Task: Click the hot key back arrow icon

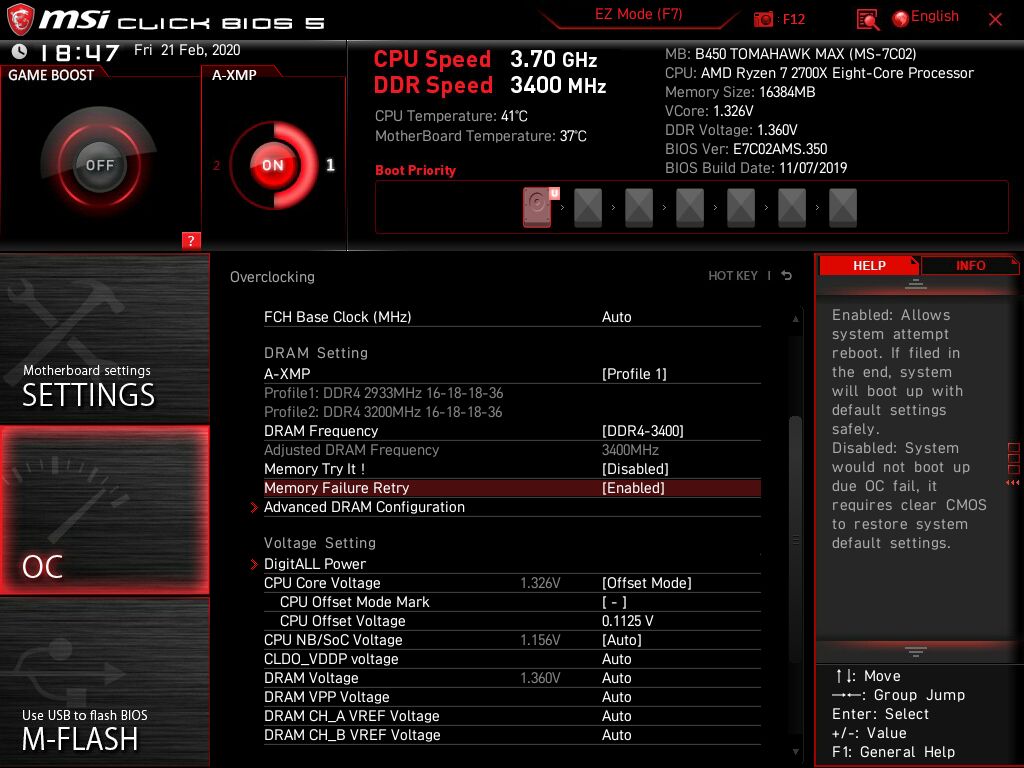Action: point(787,276)
